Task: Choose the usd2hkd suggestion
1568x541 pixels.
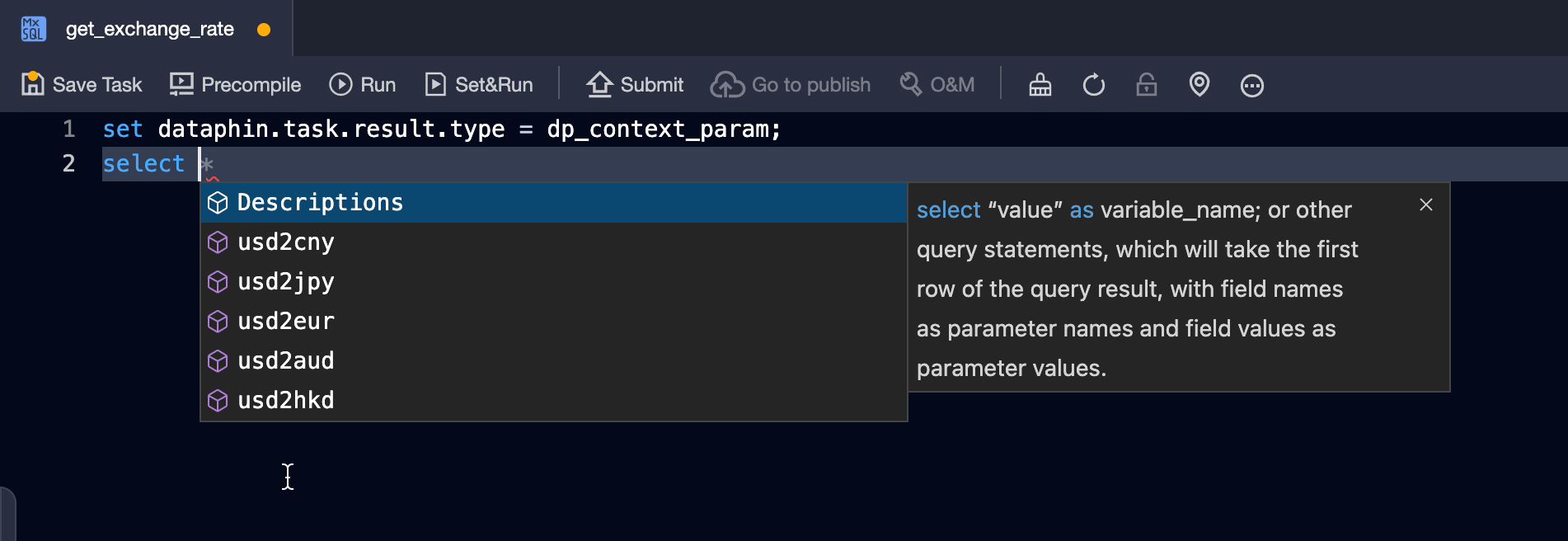Action: coord(286,401)
